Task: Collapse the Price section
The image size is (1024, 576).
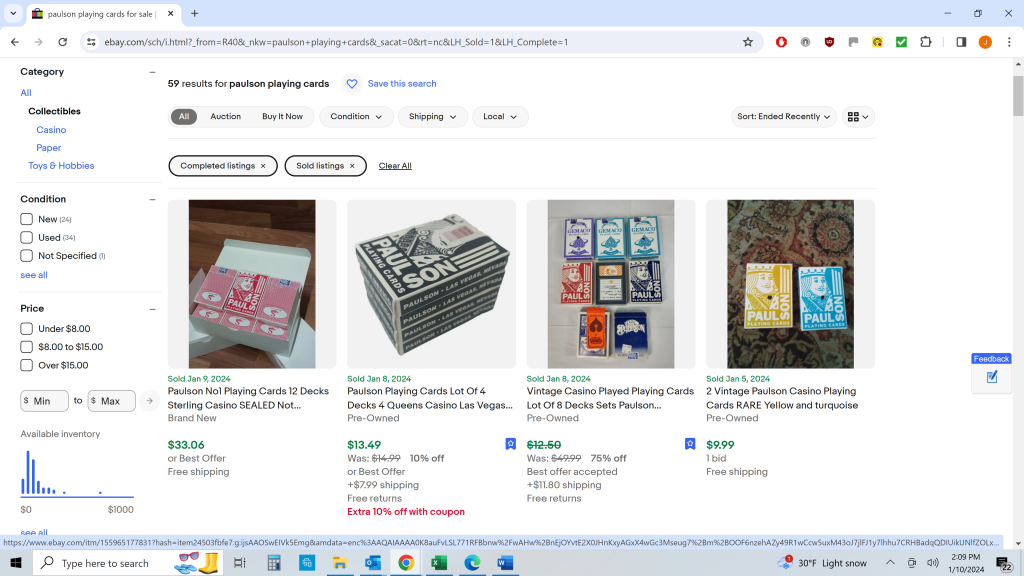Action: [152, 309]
